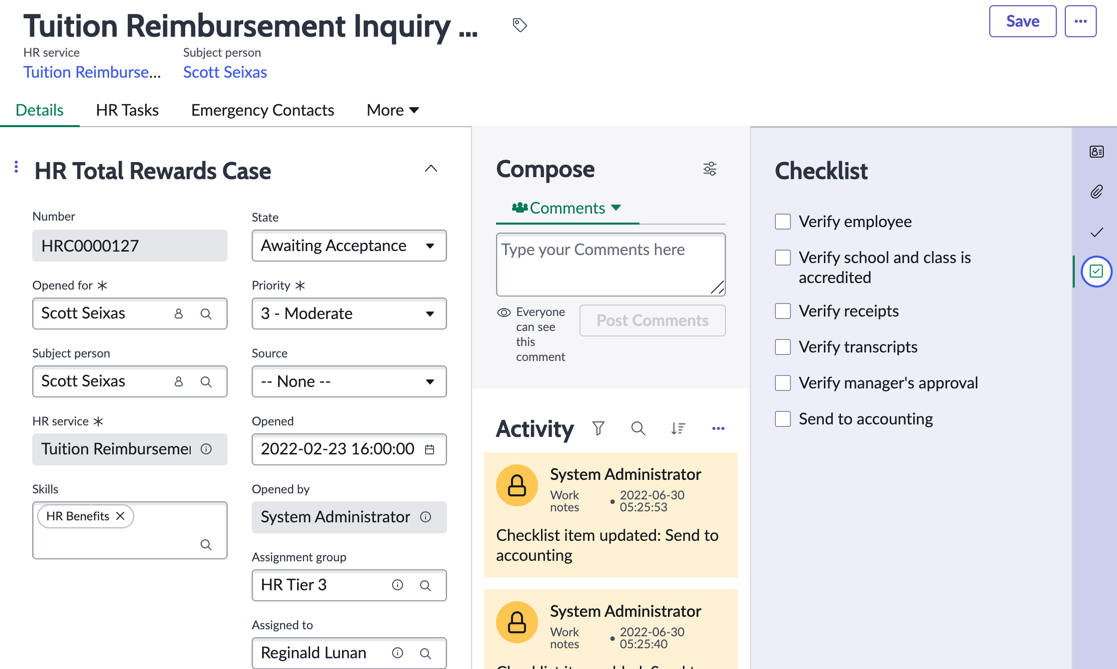The image size is (1117, 669).
Task: Click the lock avatar on Send to accounting note
Action: point(516,486)
